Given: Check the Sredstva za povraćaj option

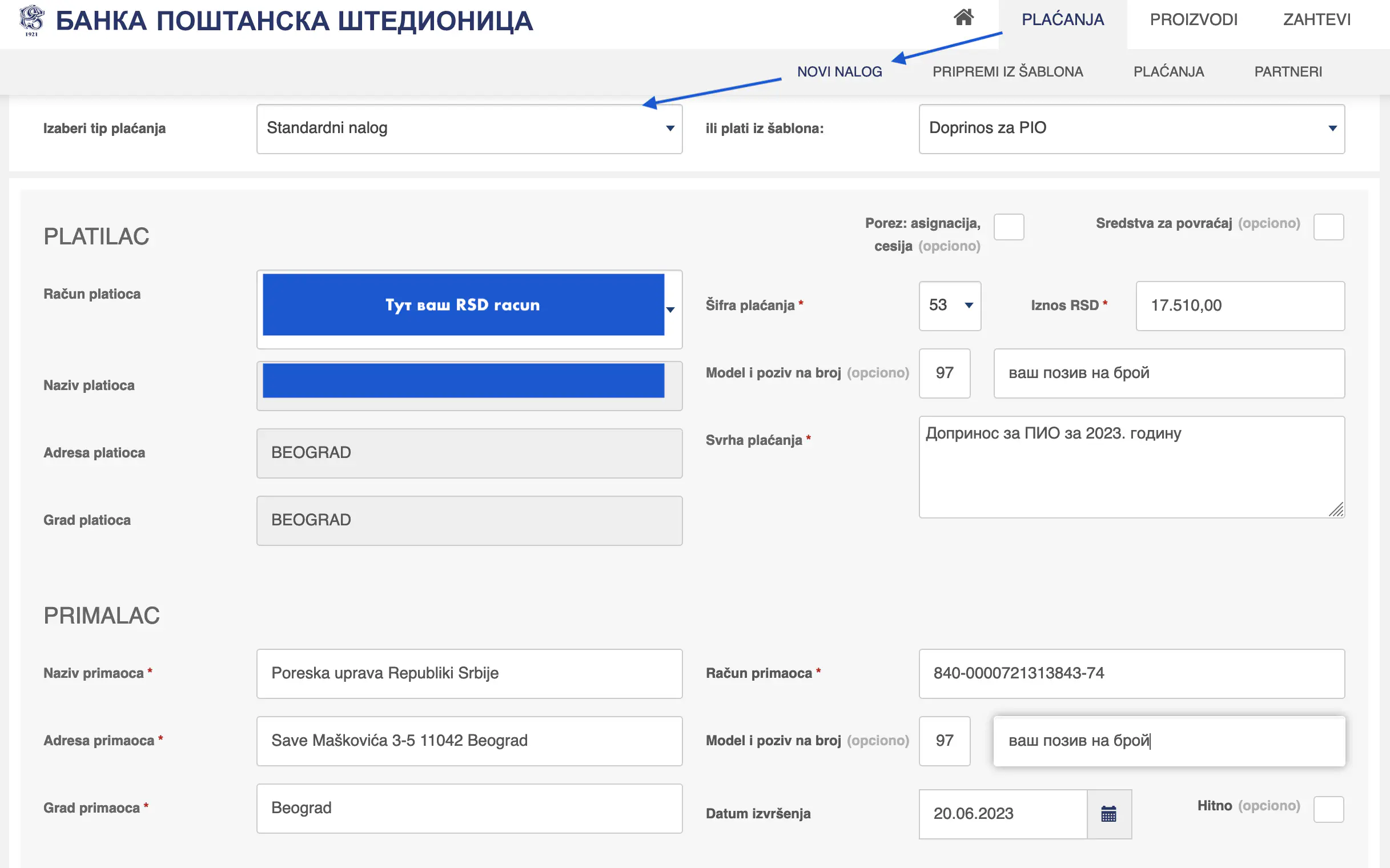Looking at the screenshot, I should pos(1329,227).
